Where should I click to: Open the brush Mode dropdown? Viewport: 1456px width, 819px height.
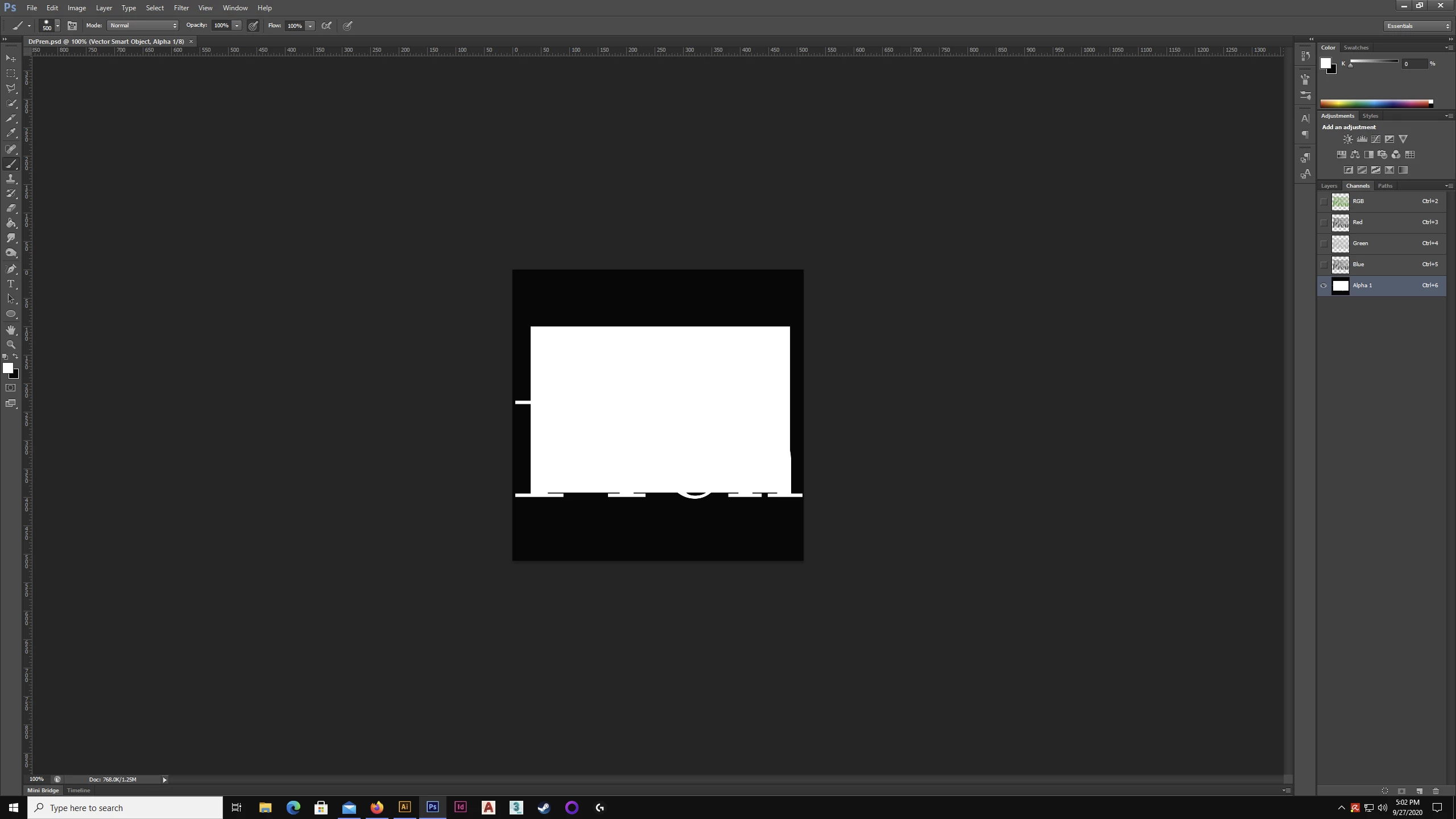pyautogui.click(x=143, y=26)
